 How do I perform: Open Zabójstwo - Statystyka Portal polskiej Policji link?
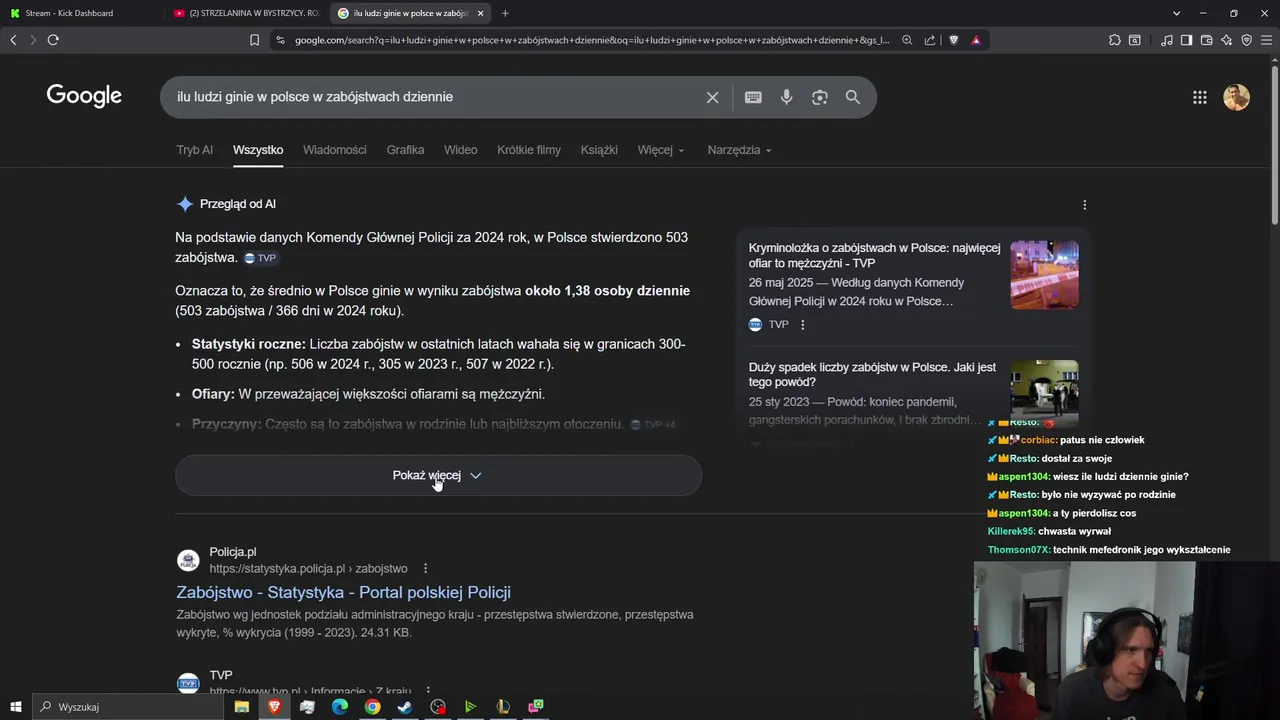343,592
